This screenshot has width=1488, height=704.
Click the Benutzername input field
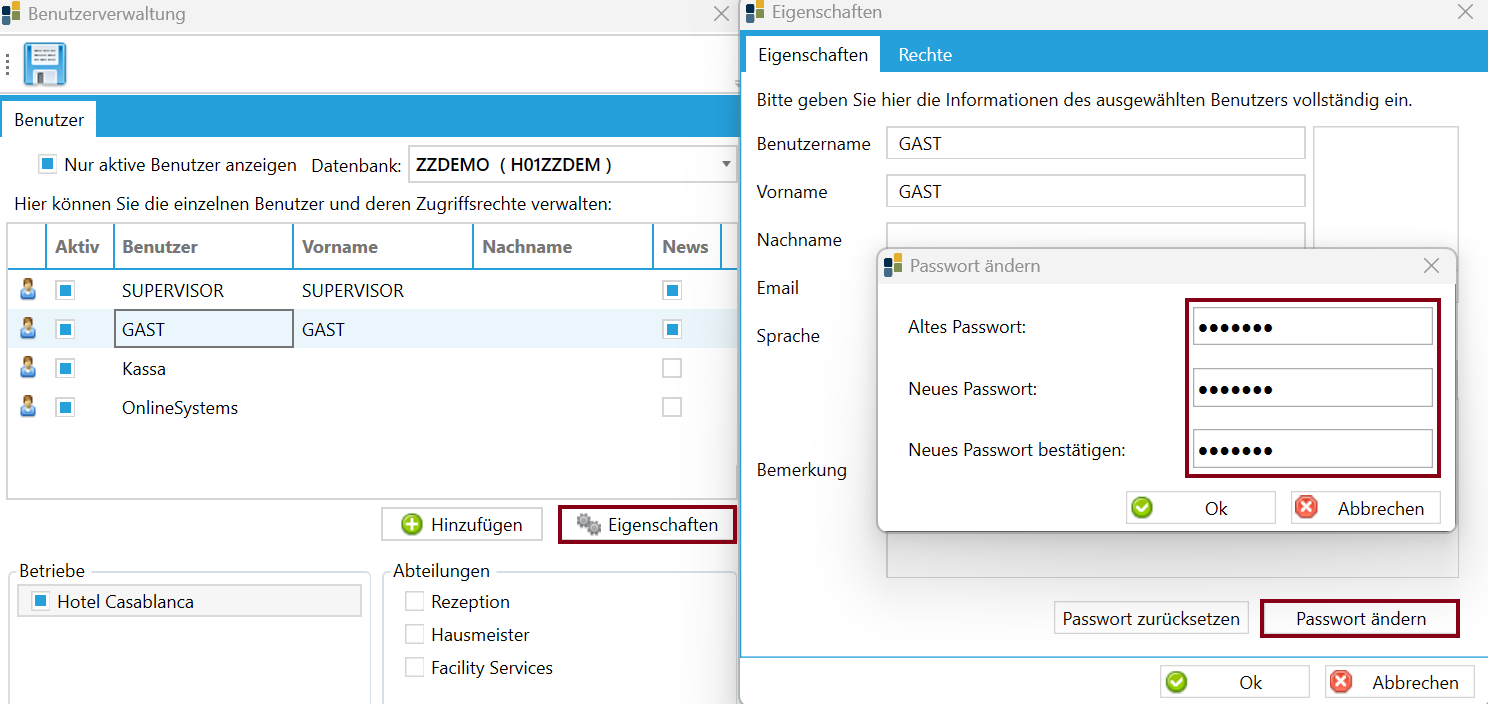(1095, 143)
